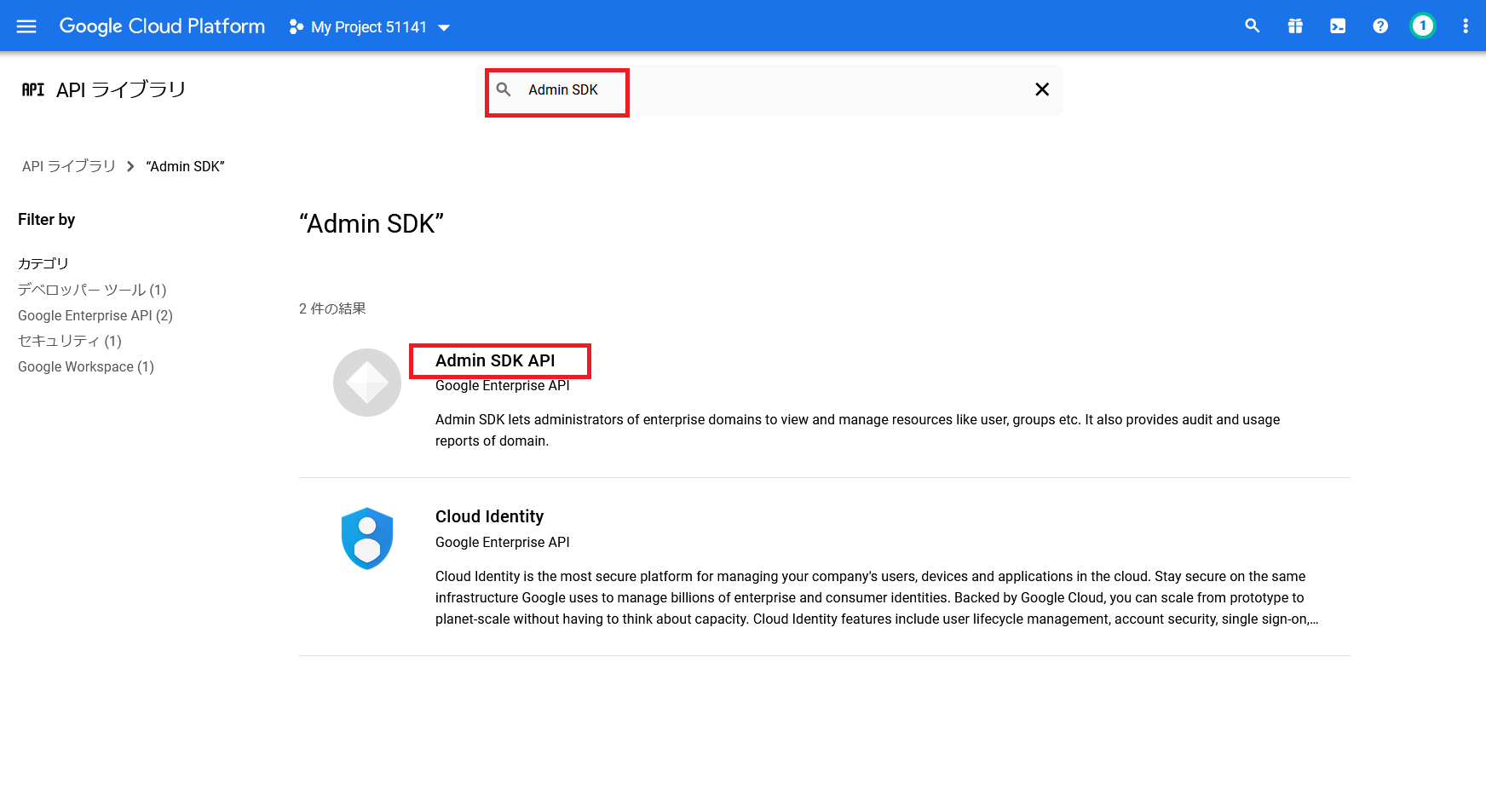Activate Cloud Shell terminal icon
1486x812 pixels.
1338,26
